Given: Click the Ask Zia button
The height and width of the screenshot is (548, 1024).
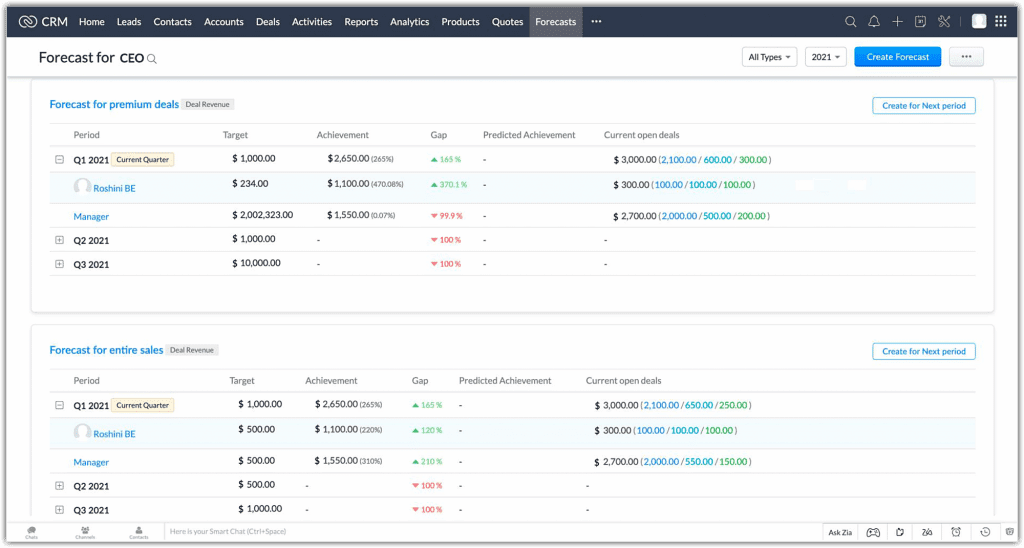Looking at the screenshot, I should (840, 532).
